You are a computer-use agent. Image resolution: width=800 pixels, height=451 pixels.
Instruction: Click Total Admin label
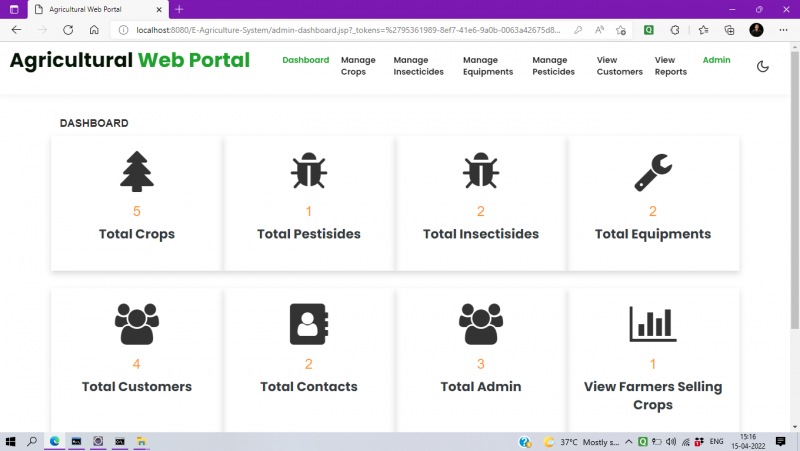[481, 386]
